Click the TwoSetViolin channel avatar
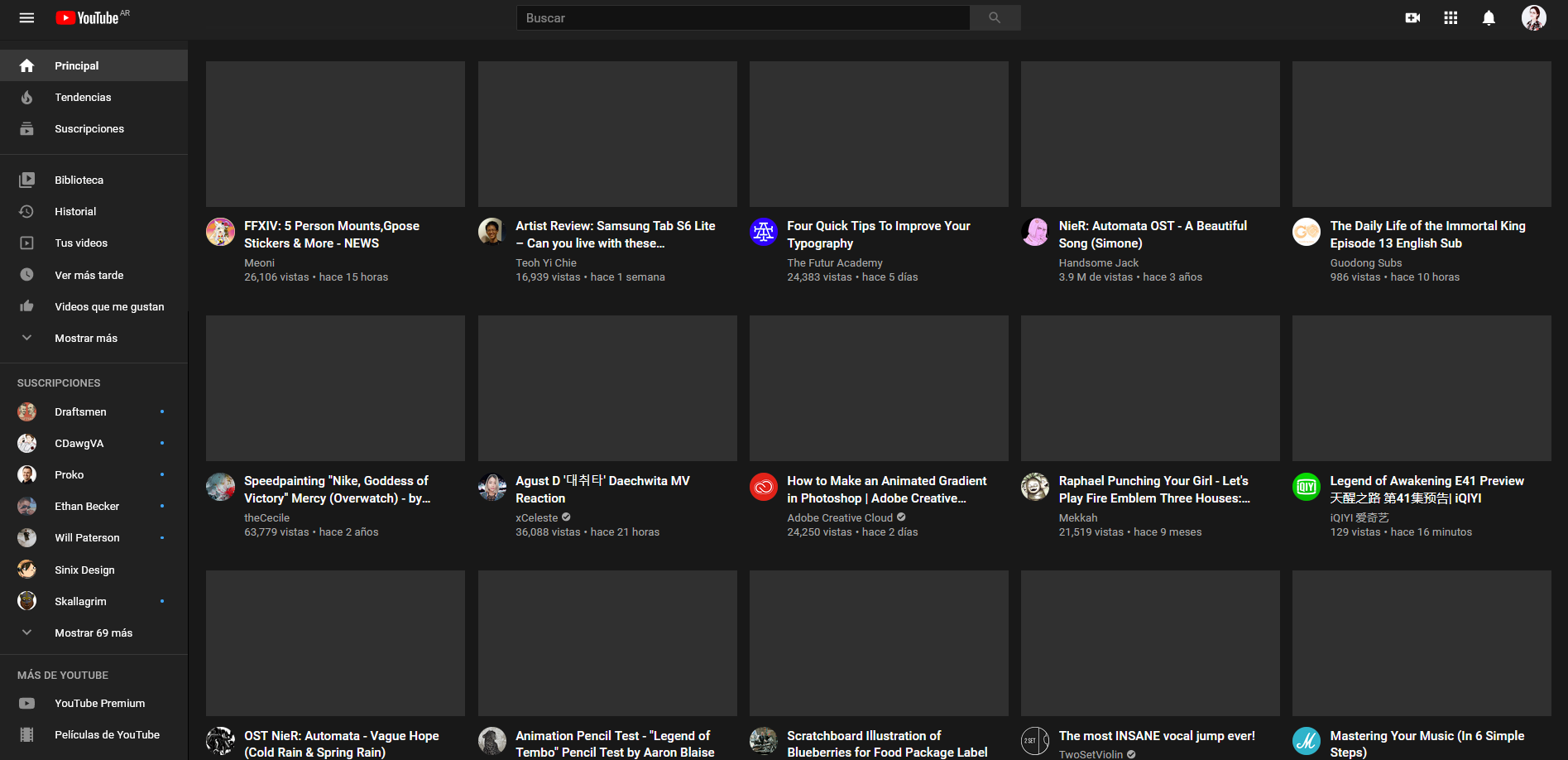The image size is (1568, 760). tap(1034, 741)
